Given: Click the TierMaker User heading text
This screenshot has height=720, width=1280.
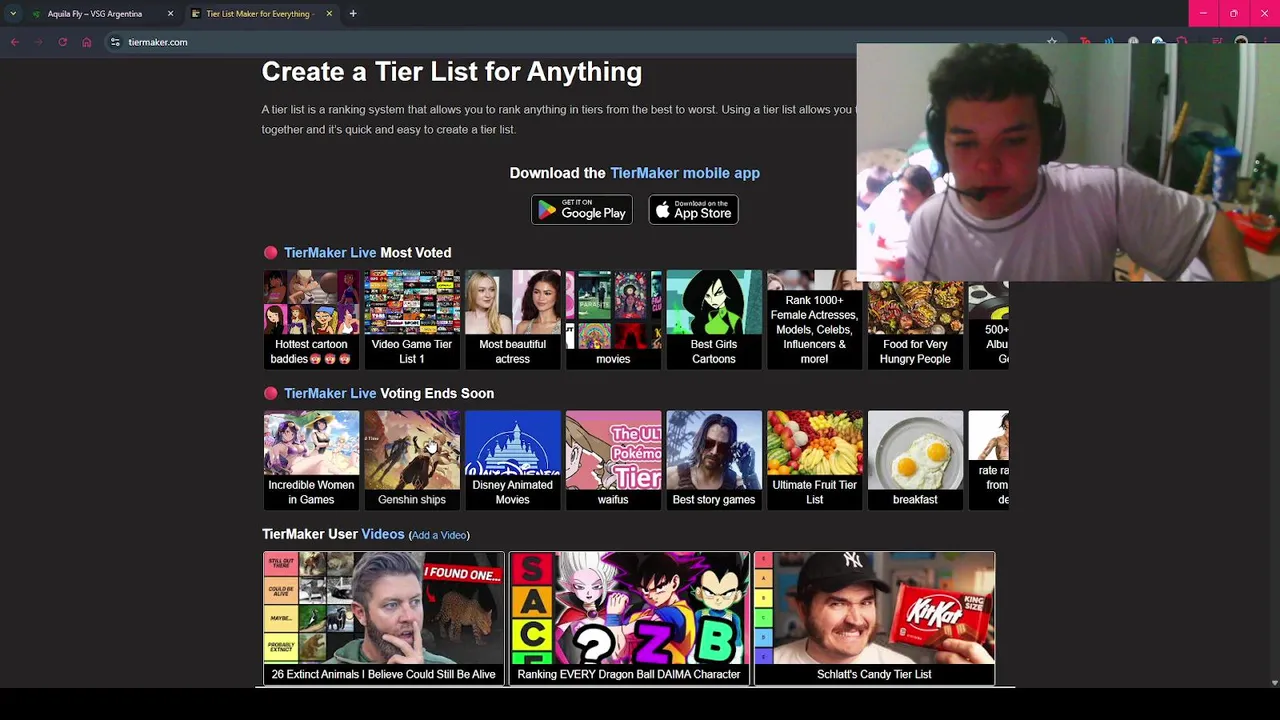Looking at the screenshot, I should click(310, 535).
